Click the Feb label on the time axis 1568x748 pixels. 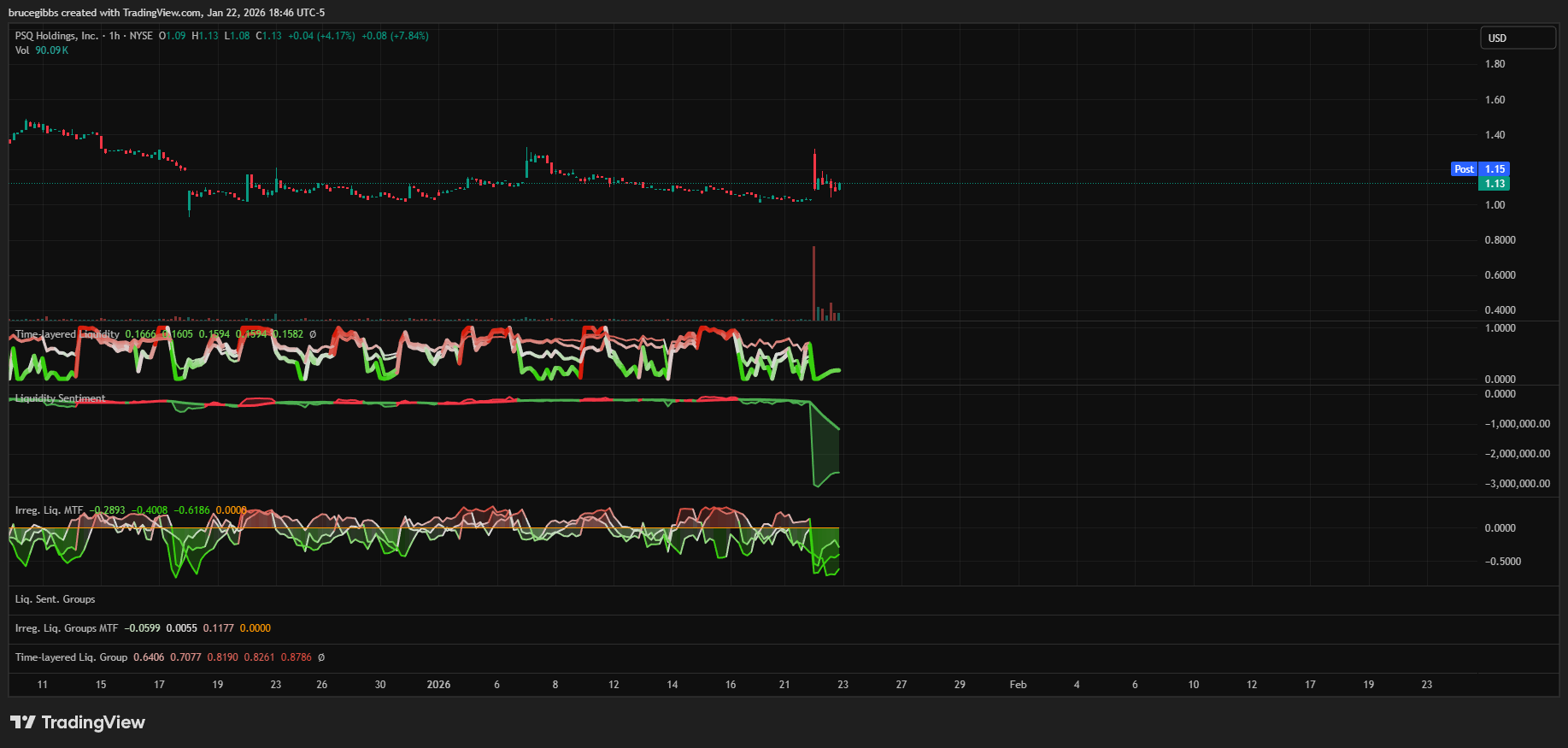1018,685
